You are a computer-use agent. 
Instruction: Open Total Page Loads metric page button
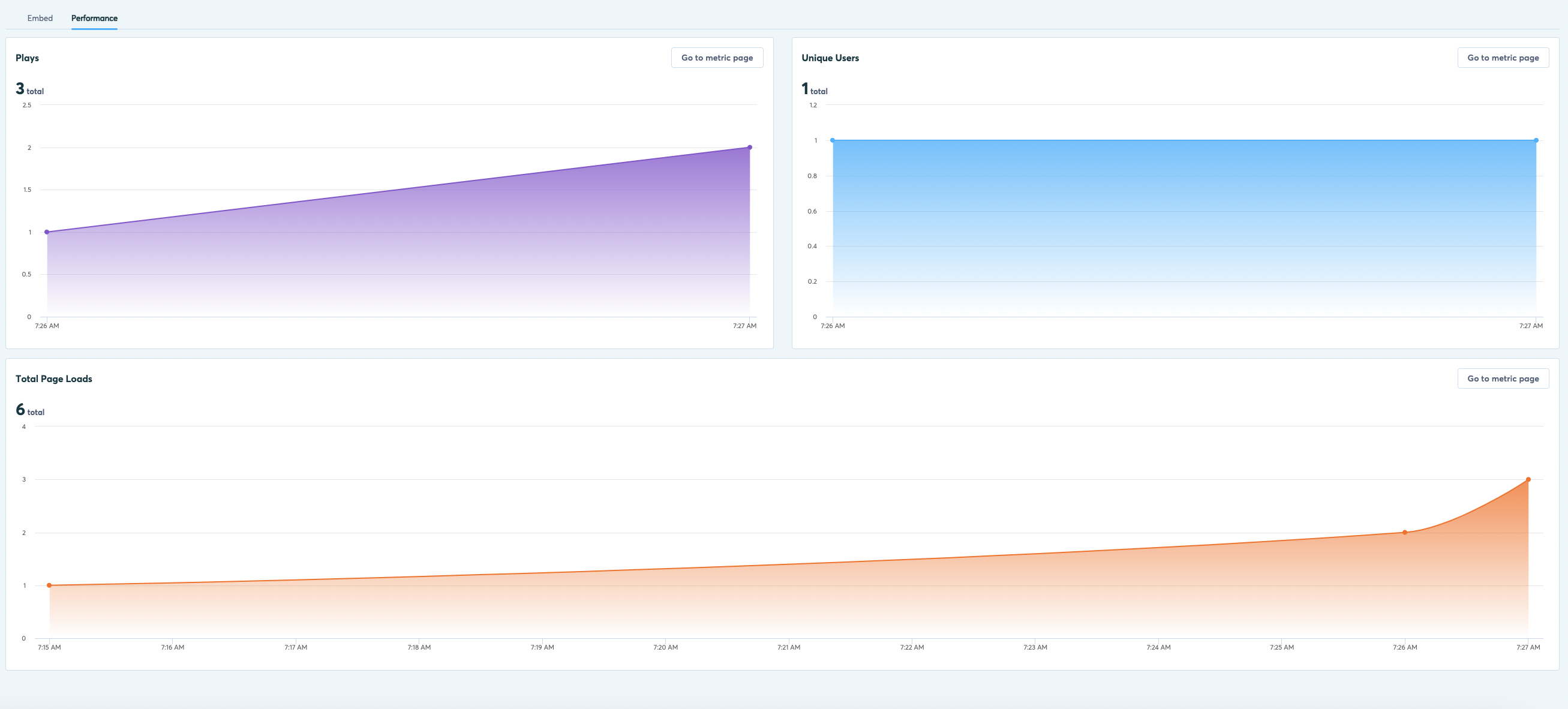click(1502, 378)
